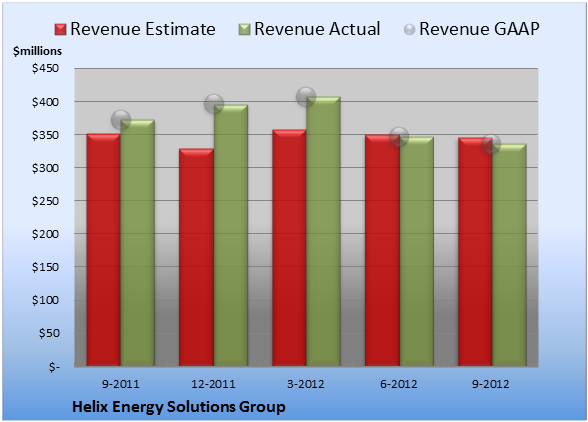Image resolution: width=588 pixels, height=422 pixels.
Task: Select the red estimate bar for 9-2011
Action: point(104,250)
